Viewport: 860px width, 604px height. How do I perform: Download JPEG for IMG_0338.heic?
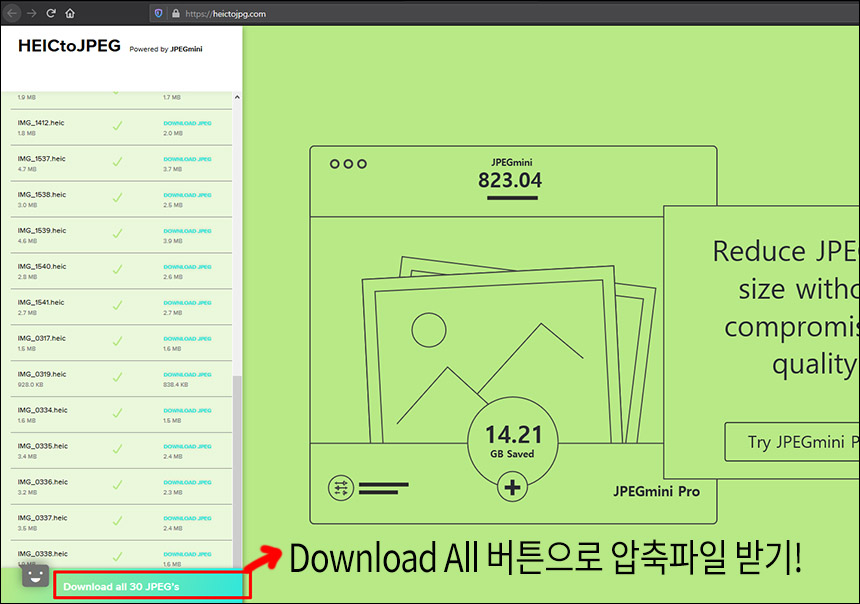coord(187,555)
